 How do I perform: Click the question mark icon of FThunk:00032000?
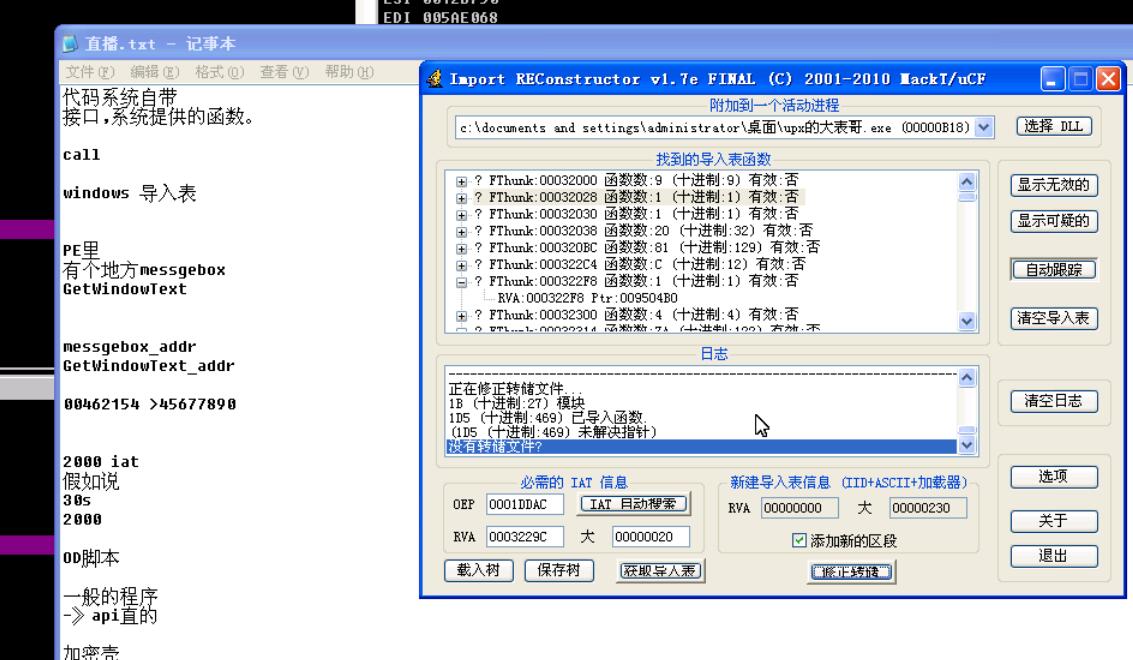478,181
